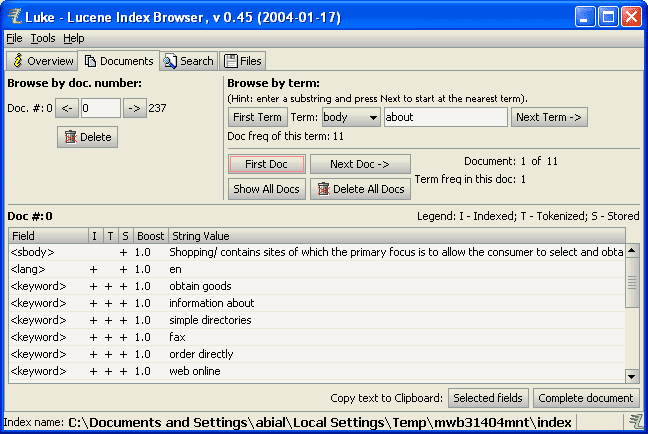Image resolution: width=648 pixels, height=434 pixels.
Task: Open the Files tab
Action: (243, 61)
